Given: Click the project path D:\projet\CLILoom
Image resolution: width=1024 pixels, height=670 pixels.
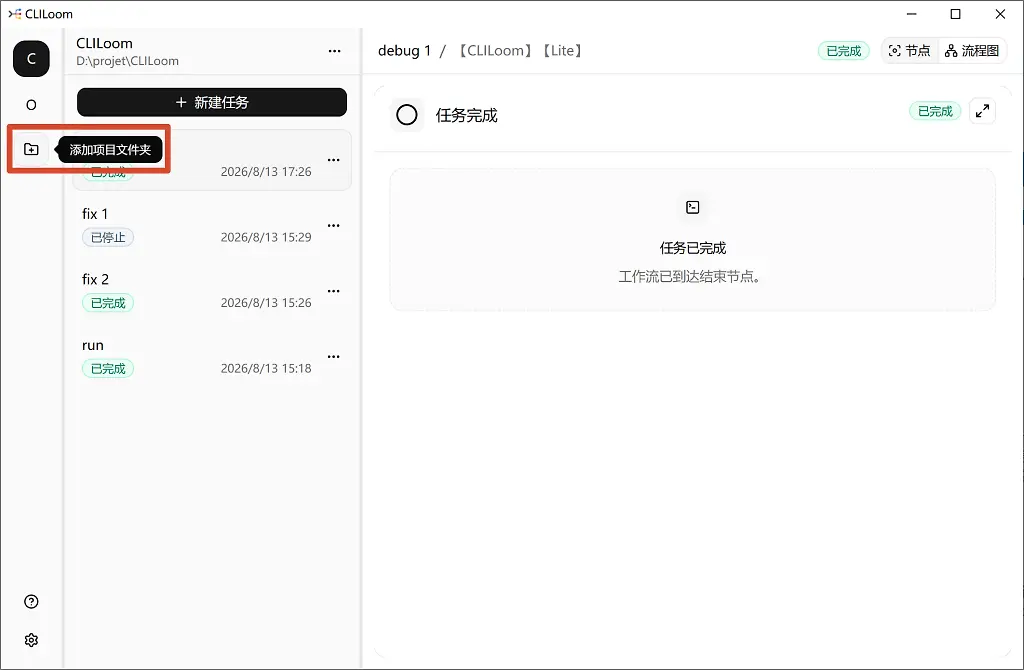Looking at the screenshot, I should click(x=127, y=61).
